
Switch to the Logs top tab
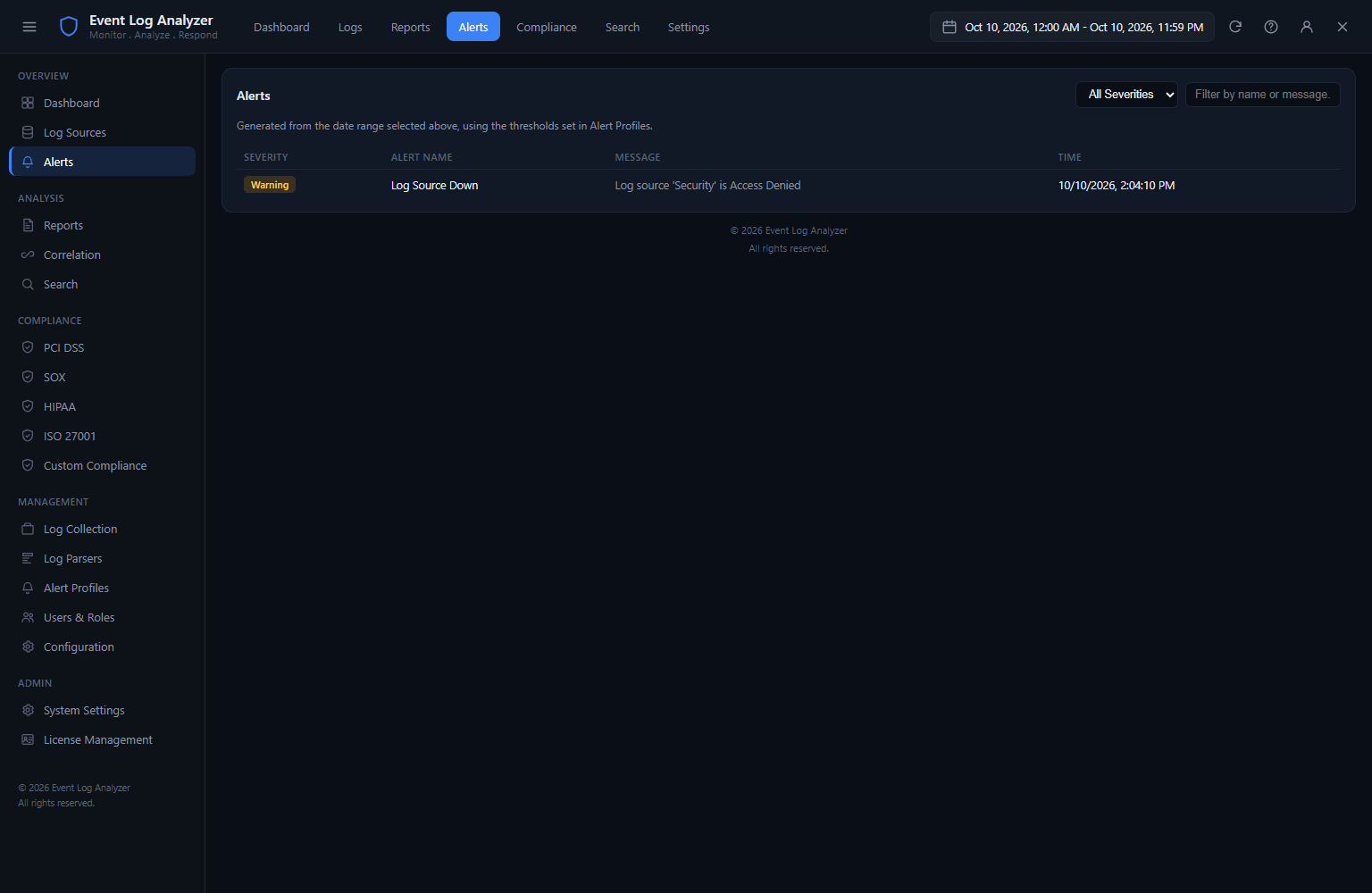[350, 27]
